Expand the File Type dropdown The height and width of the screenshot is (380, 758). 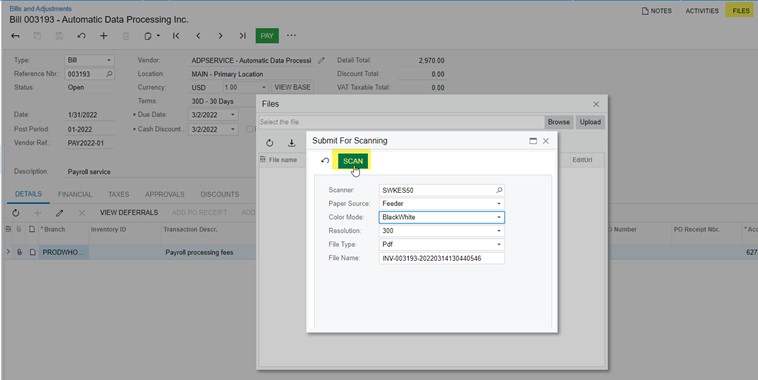[499, 244]
